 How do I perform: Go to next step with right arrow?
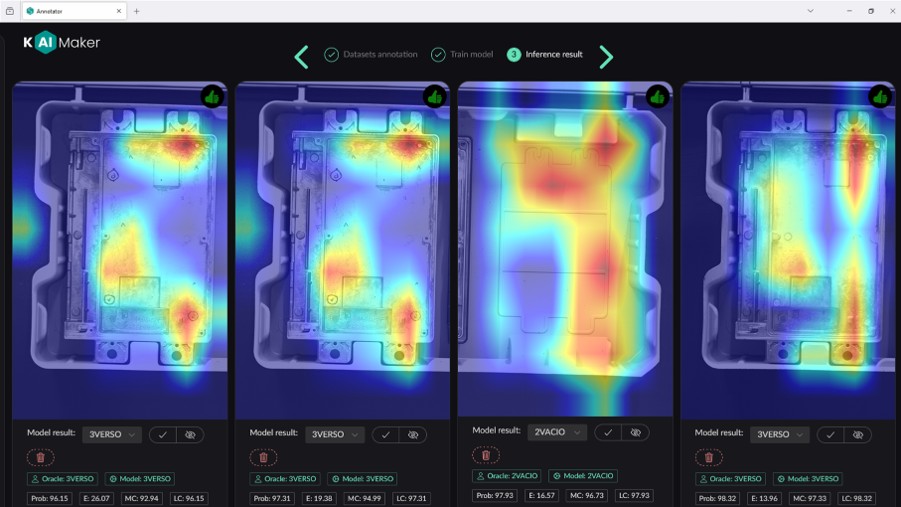(606, 56)
